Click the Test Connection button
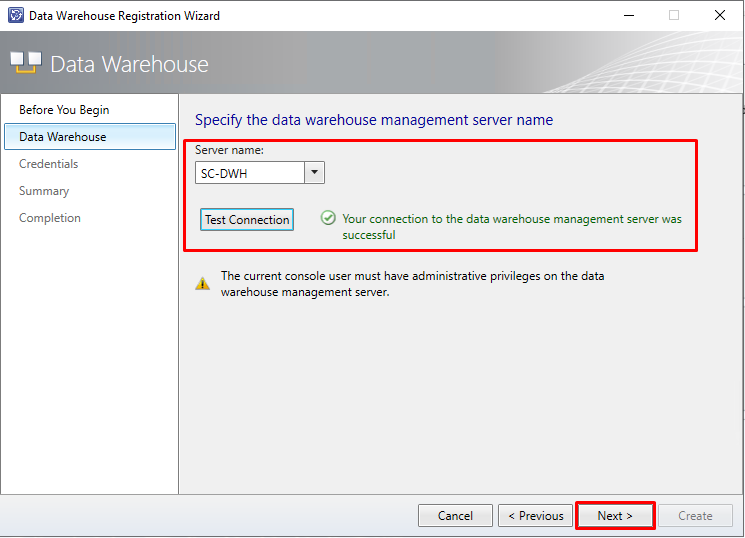 point(247,220)
